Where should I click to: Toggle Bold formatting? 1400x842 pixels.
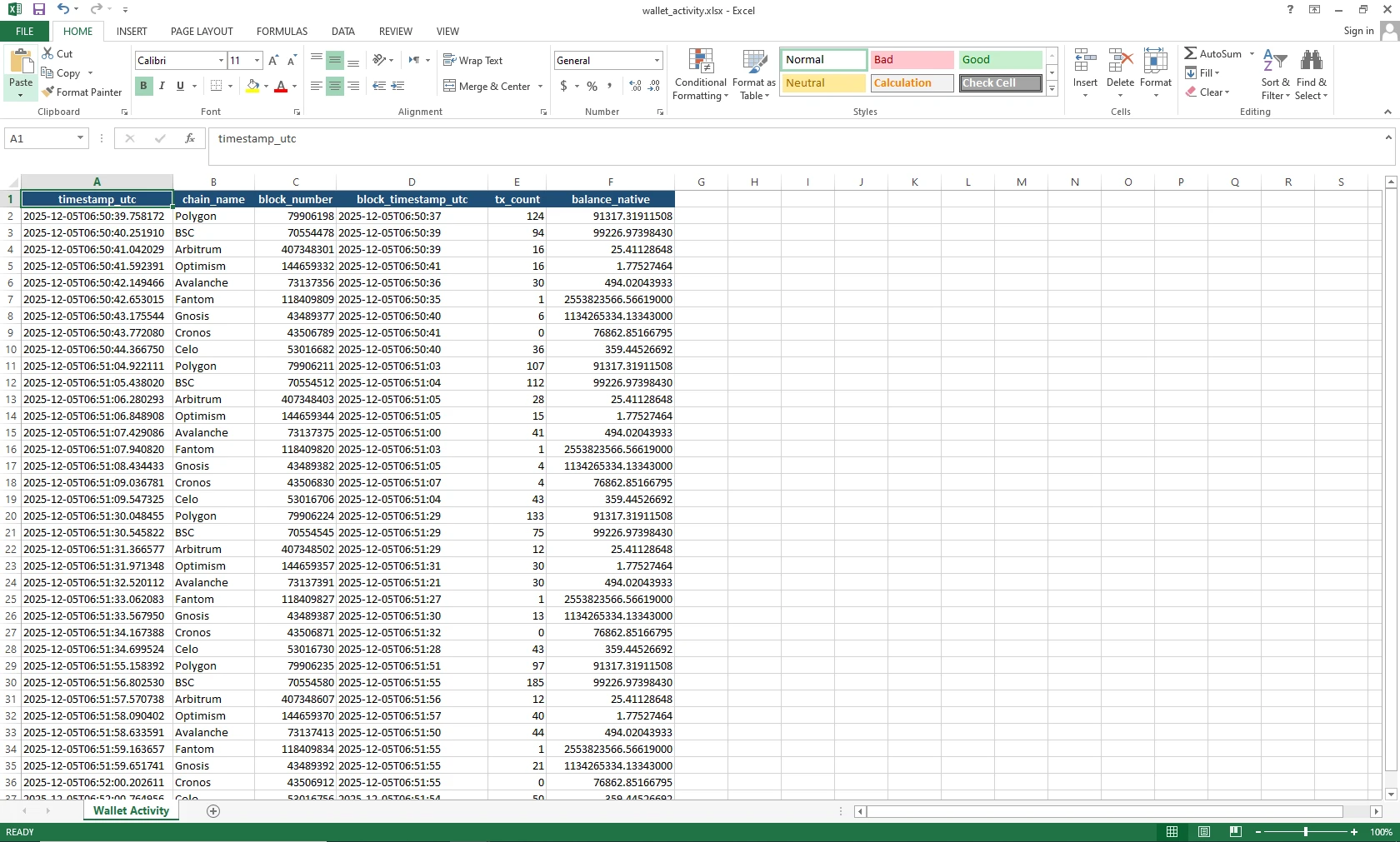pos(143,86)
